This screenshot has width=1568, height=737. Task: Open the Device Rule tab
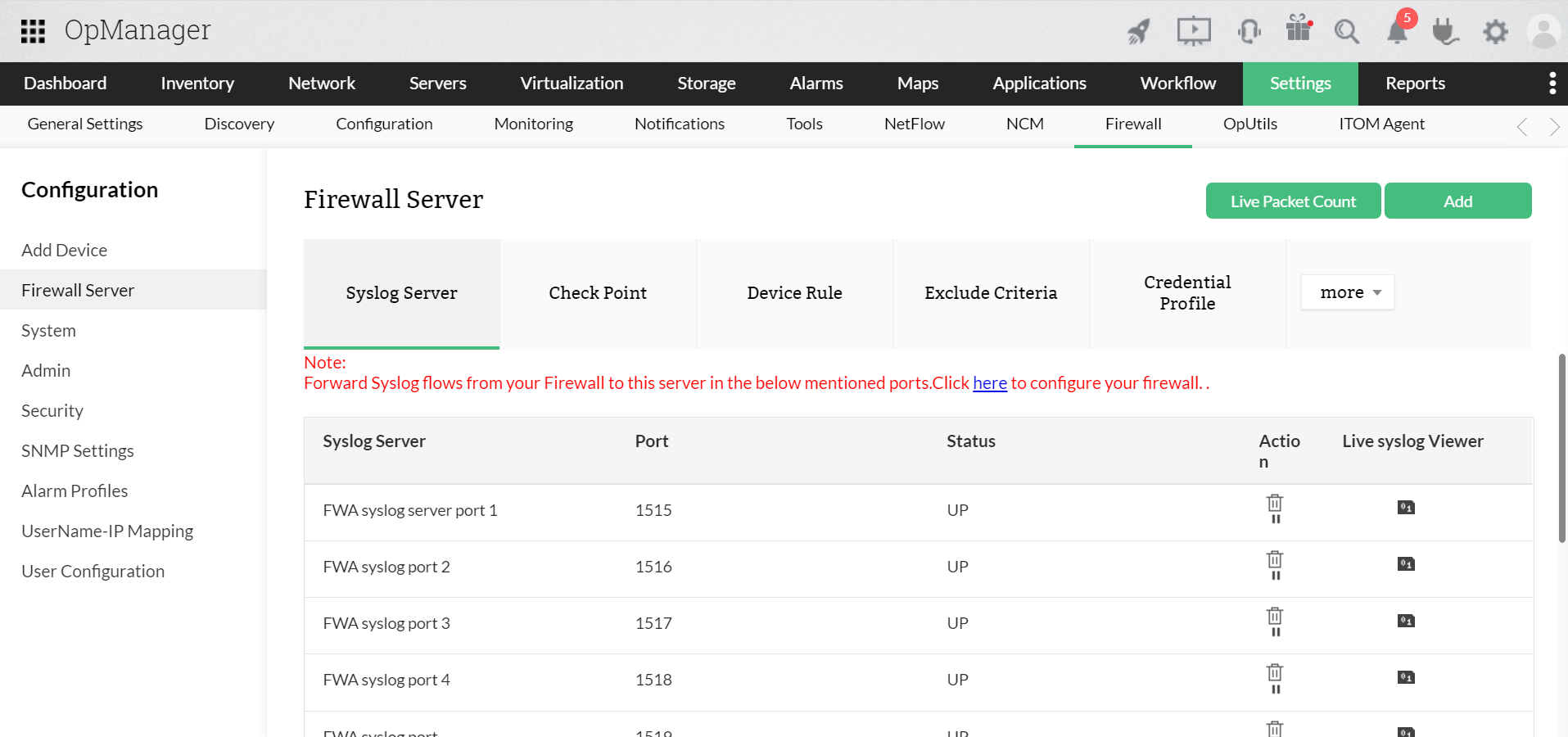[794, 293]
